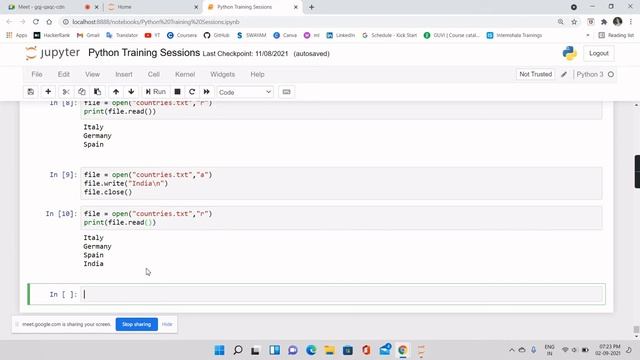The width and height of the screenshot is (640, 360).
Task: Open the Widgets menu
Action: coord(222,74)
